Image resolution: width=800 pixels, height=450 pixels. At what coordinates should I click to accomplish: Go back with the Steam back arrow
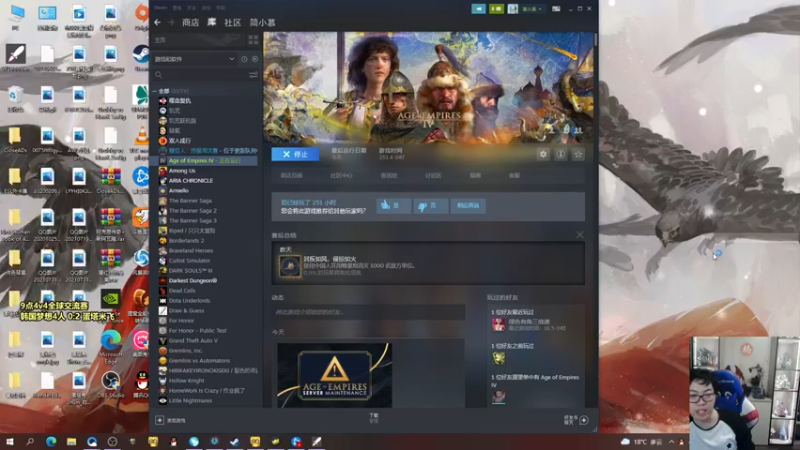click(158, 22)
